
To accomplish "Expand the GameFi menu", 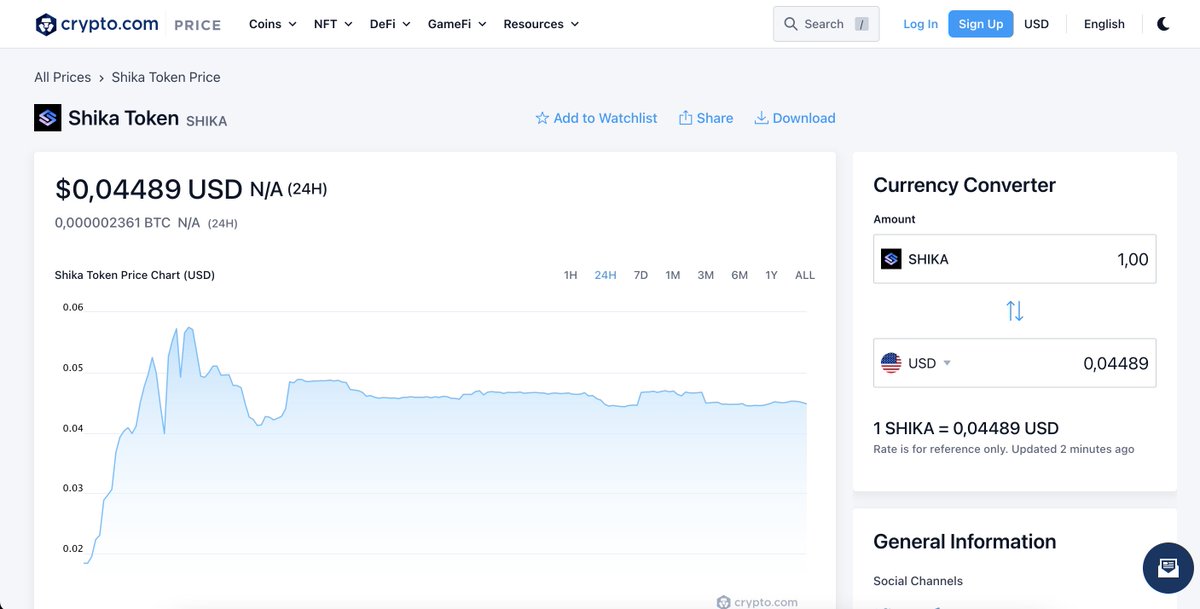I will (457, 24).
